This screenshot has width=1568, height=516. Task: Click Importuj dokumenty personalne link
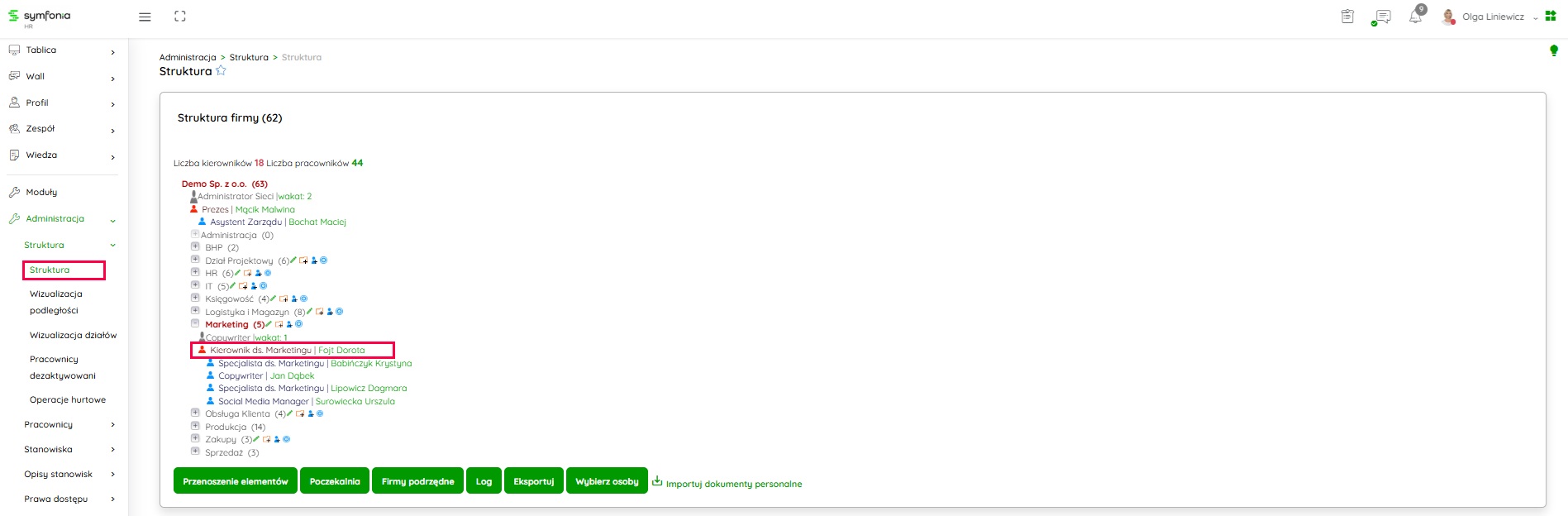(733, 484)
